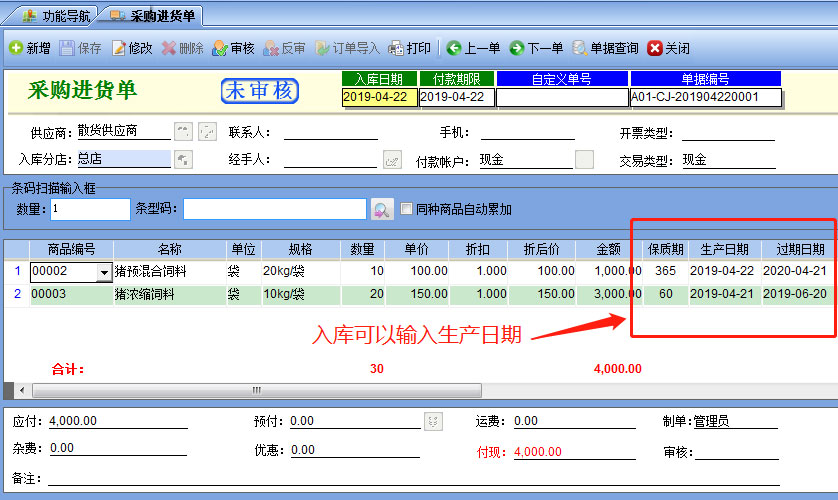This screenshot has height=500, width=838.
Task: Click the 审核 (Approve) toolbar button
Action: 233,48
